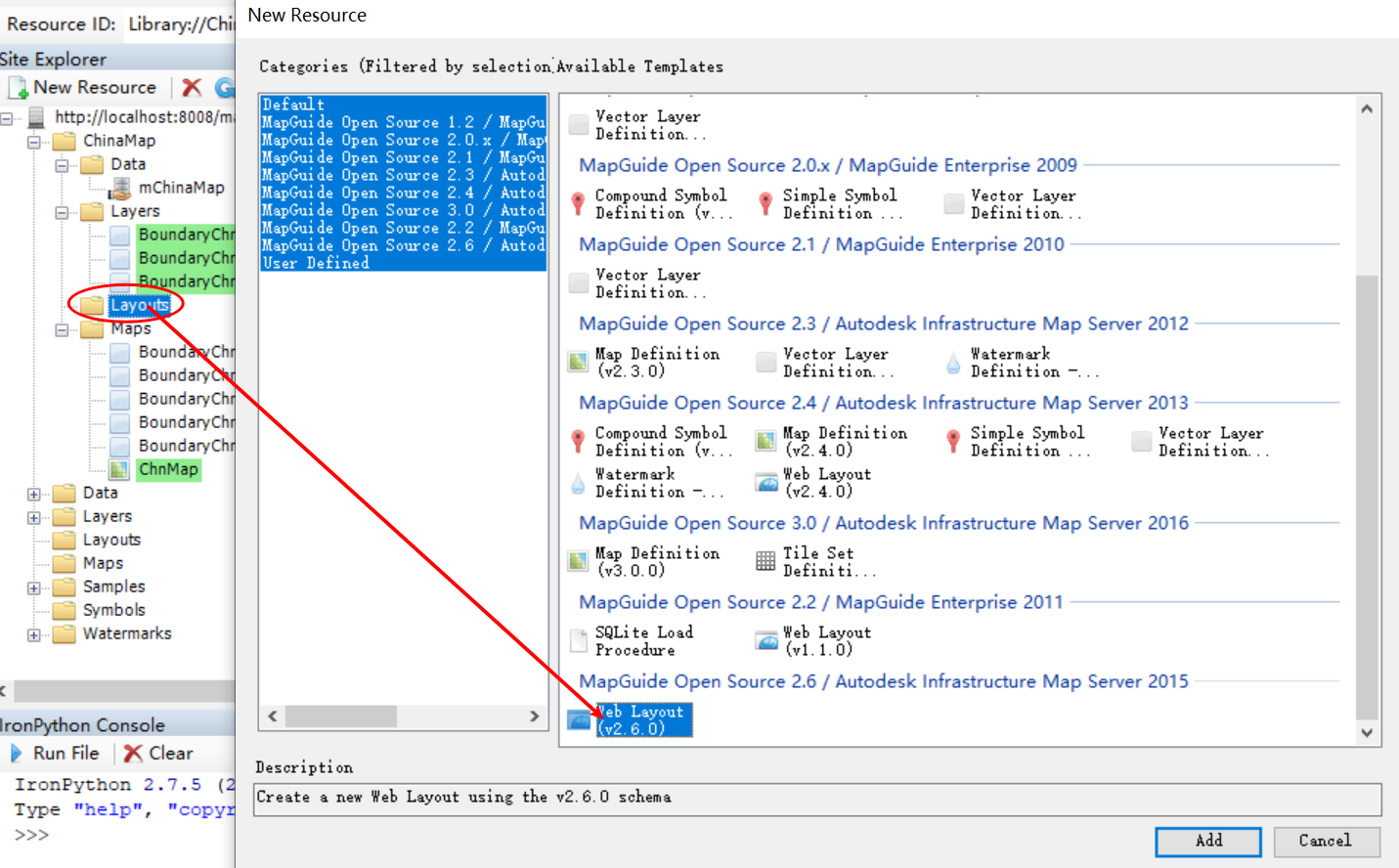Expand the root Data folder
Viewport: 1399px width, 868px height.
tap(34, 494)
